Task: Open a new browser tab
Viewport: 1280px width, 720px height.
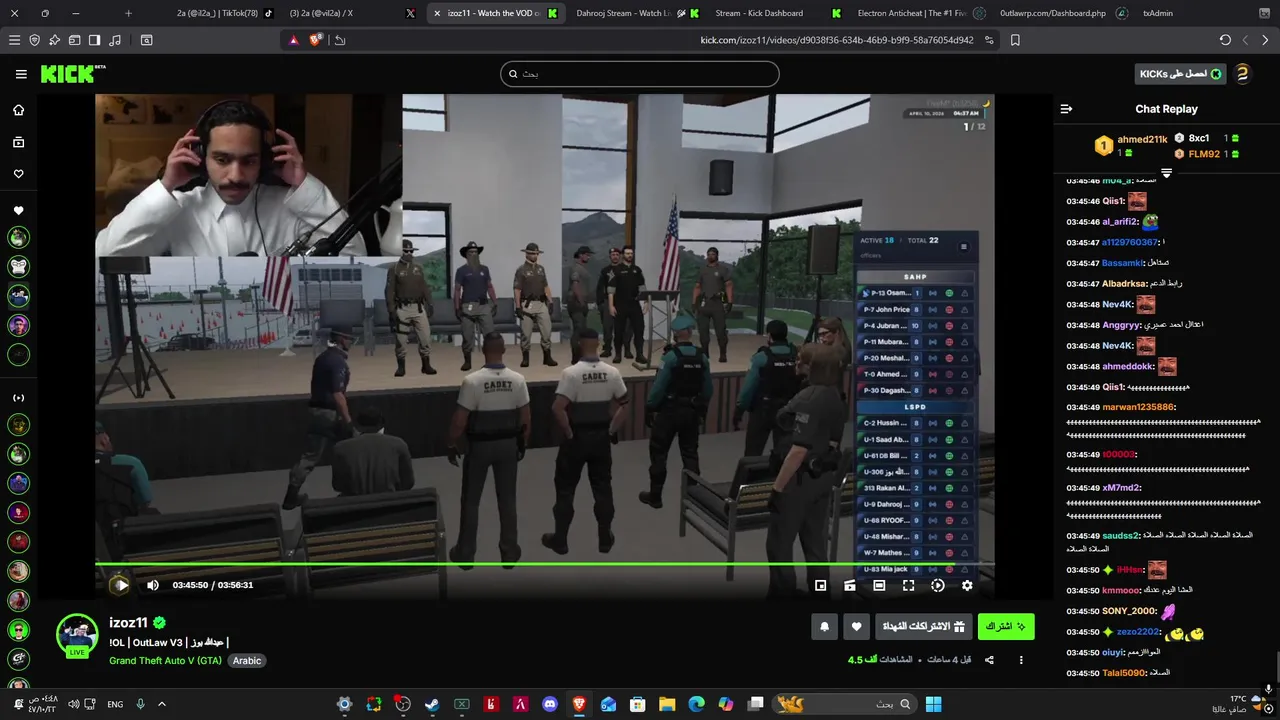Action: (x=128, y=13)
